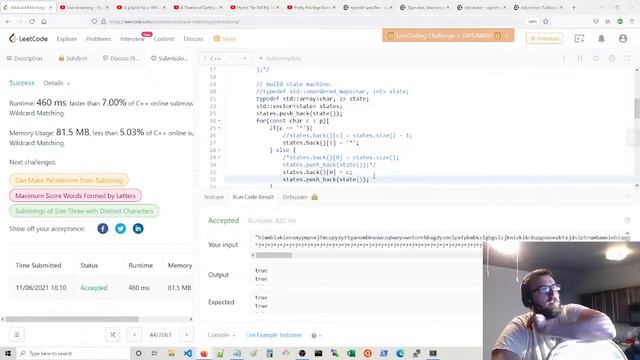Open a new browser tab with plus button
The height and width of the screenshot is (360, 640).
point(573,7)
